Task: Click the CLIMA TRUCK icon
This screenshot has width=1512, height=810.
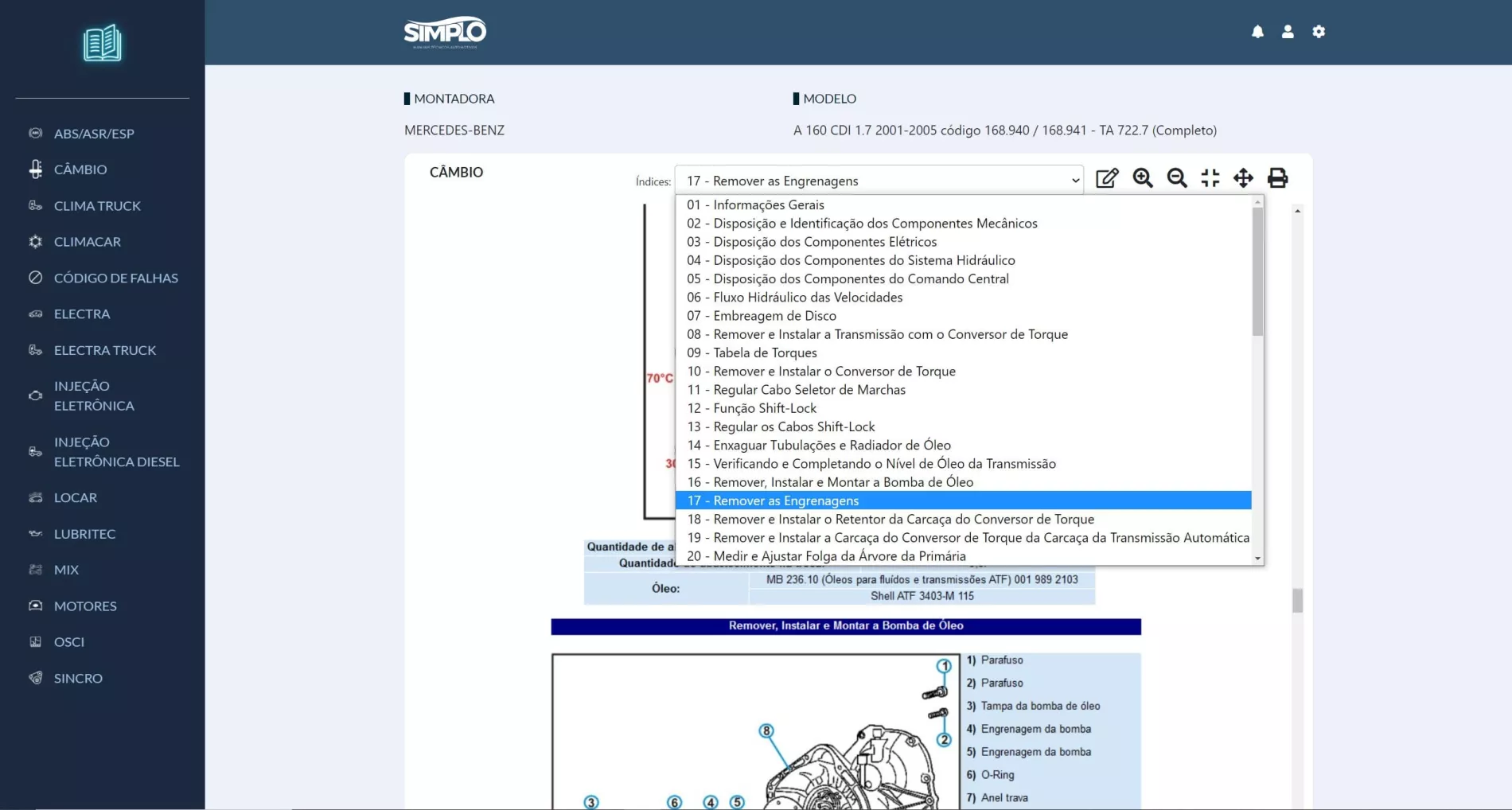Action: (36, 205)
